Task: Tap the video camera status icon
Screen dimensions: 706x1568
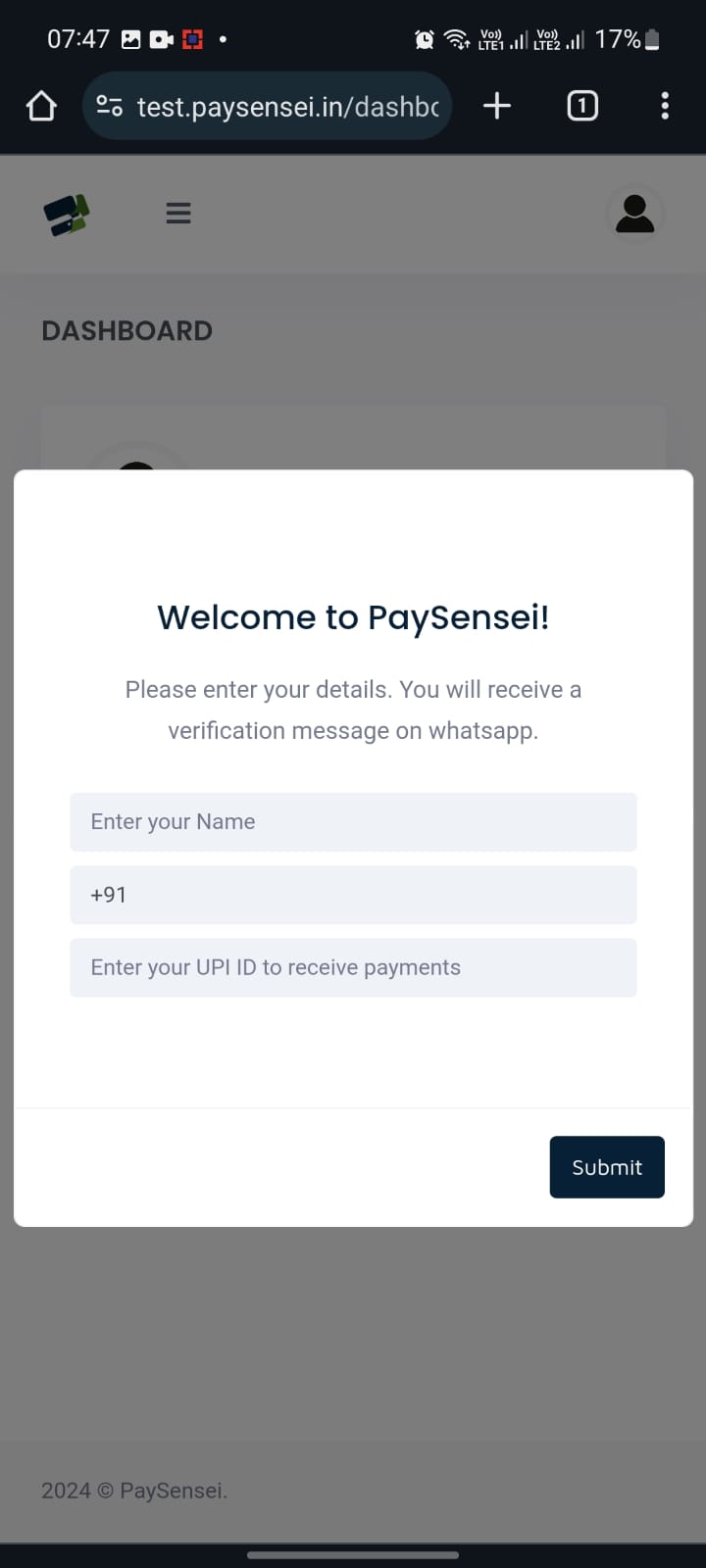Action: click(x=162, y=39)
